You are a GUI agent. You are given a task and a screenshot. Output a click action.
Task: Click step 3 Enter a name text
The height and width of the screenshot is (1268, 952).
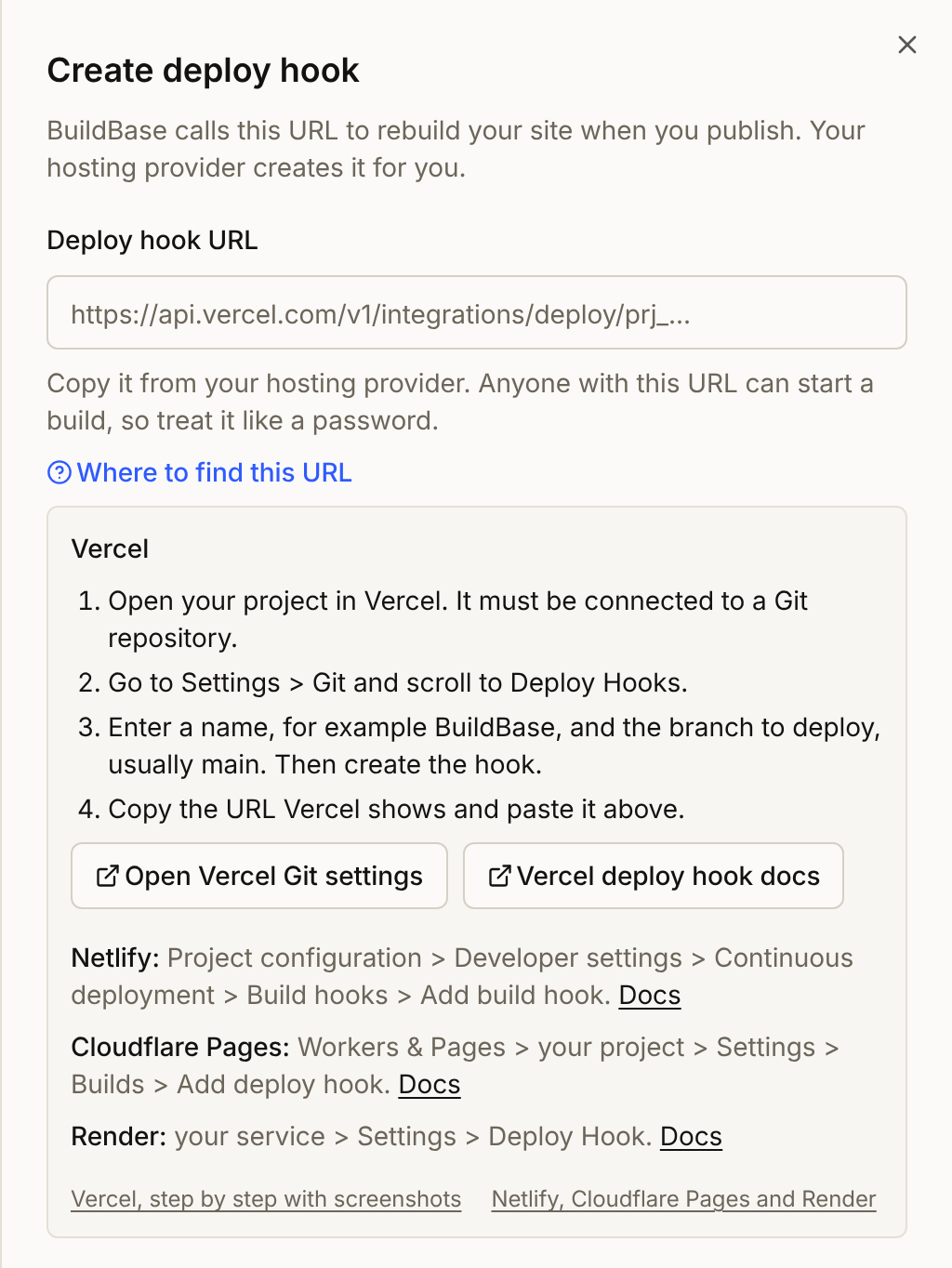point(494,746)
